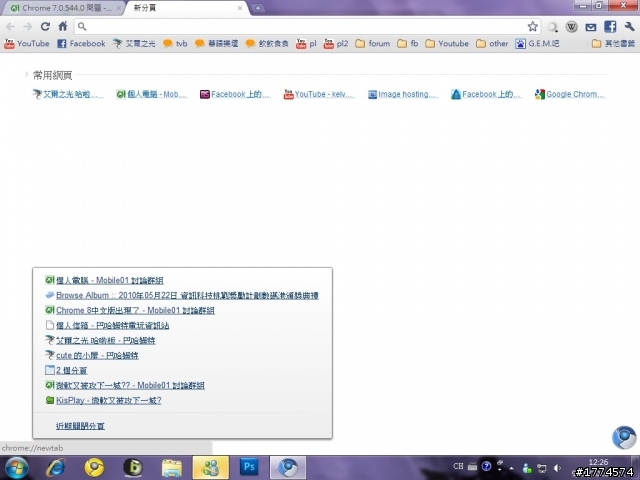Open the Windows Start menu
The image size is (640, 480).
pos(17,468)
